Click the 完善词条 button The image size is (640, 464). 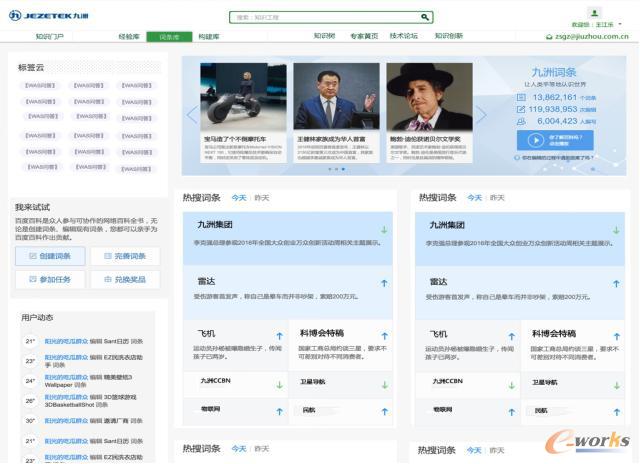125,256
